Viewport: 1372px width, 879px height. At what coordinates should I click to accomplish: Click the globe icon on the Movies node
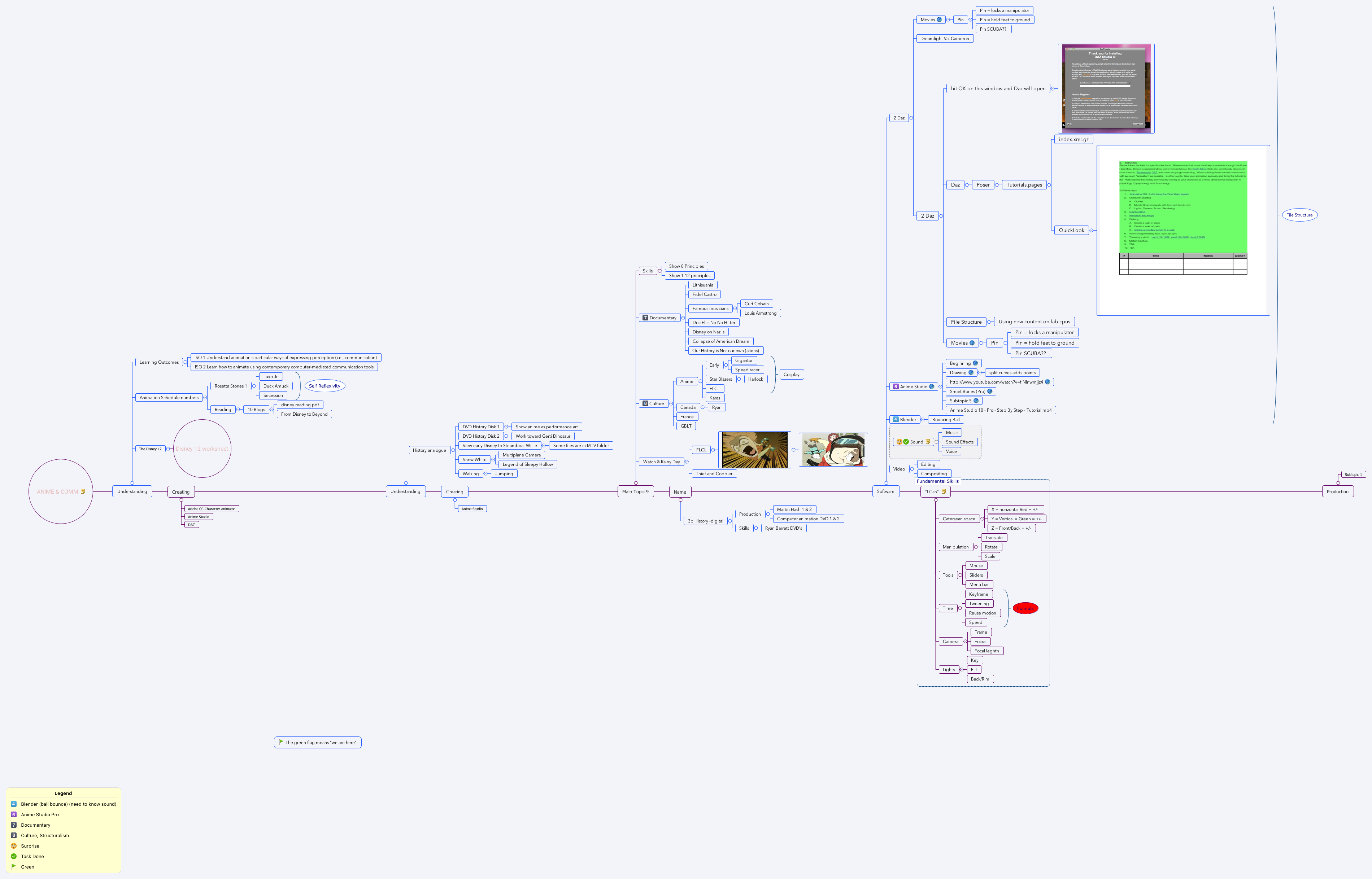click(x=940, y=20)
